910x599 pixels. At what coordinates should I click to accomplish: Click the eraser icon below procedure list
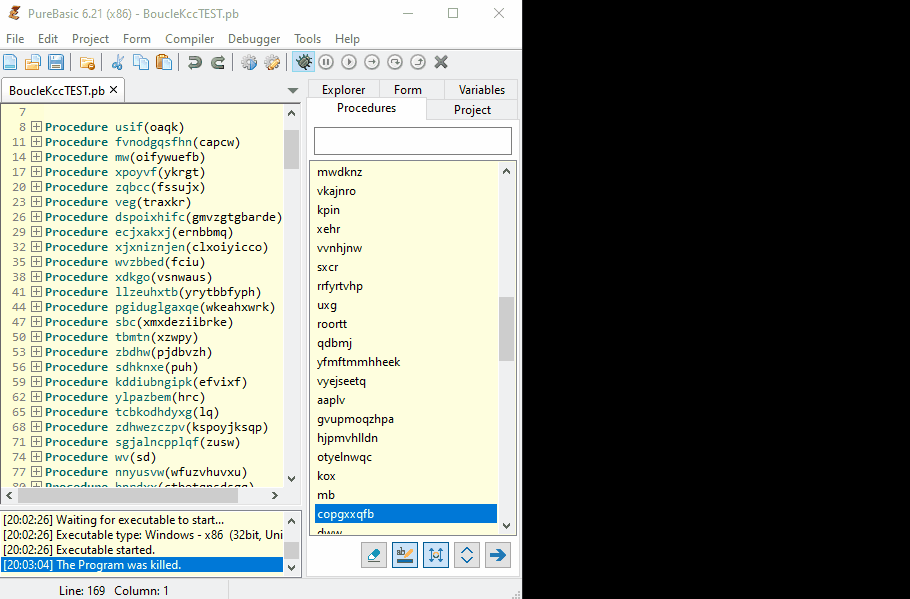point(375,555)
